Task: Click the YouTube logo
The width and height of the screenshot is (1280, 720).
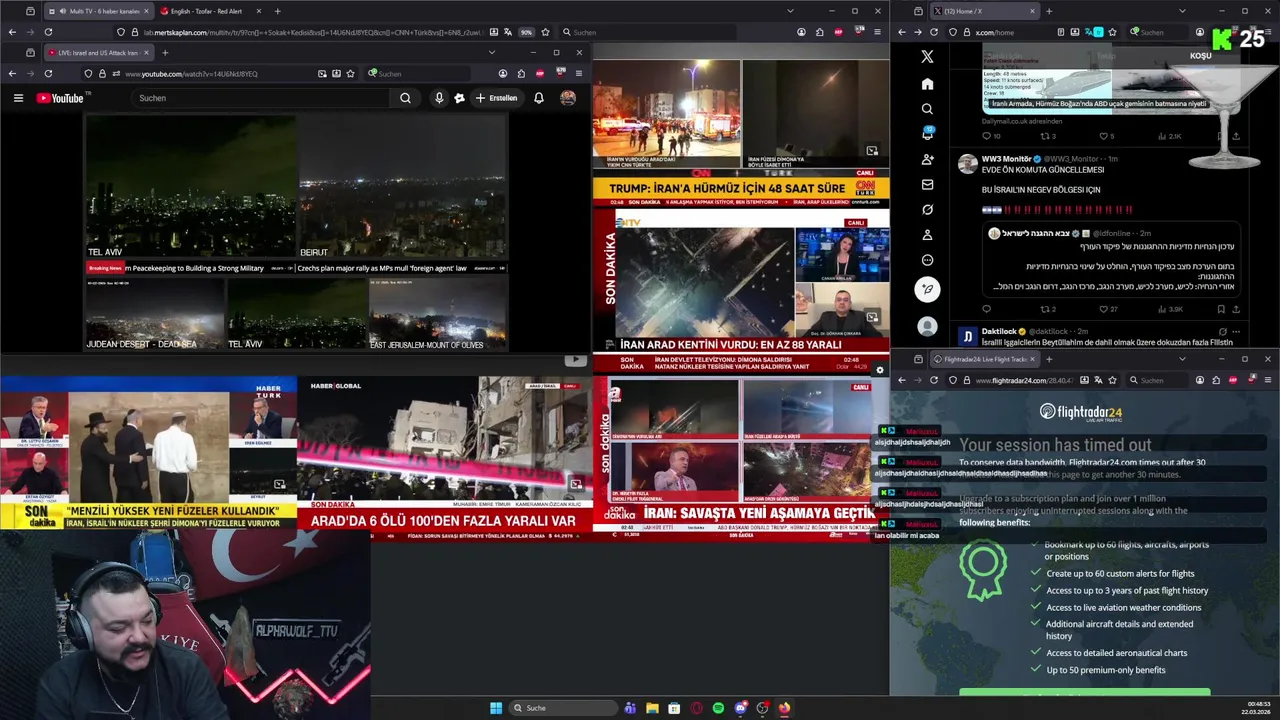Action: (60, 98)
